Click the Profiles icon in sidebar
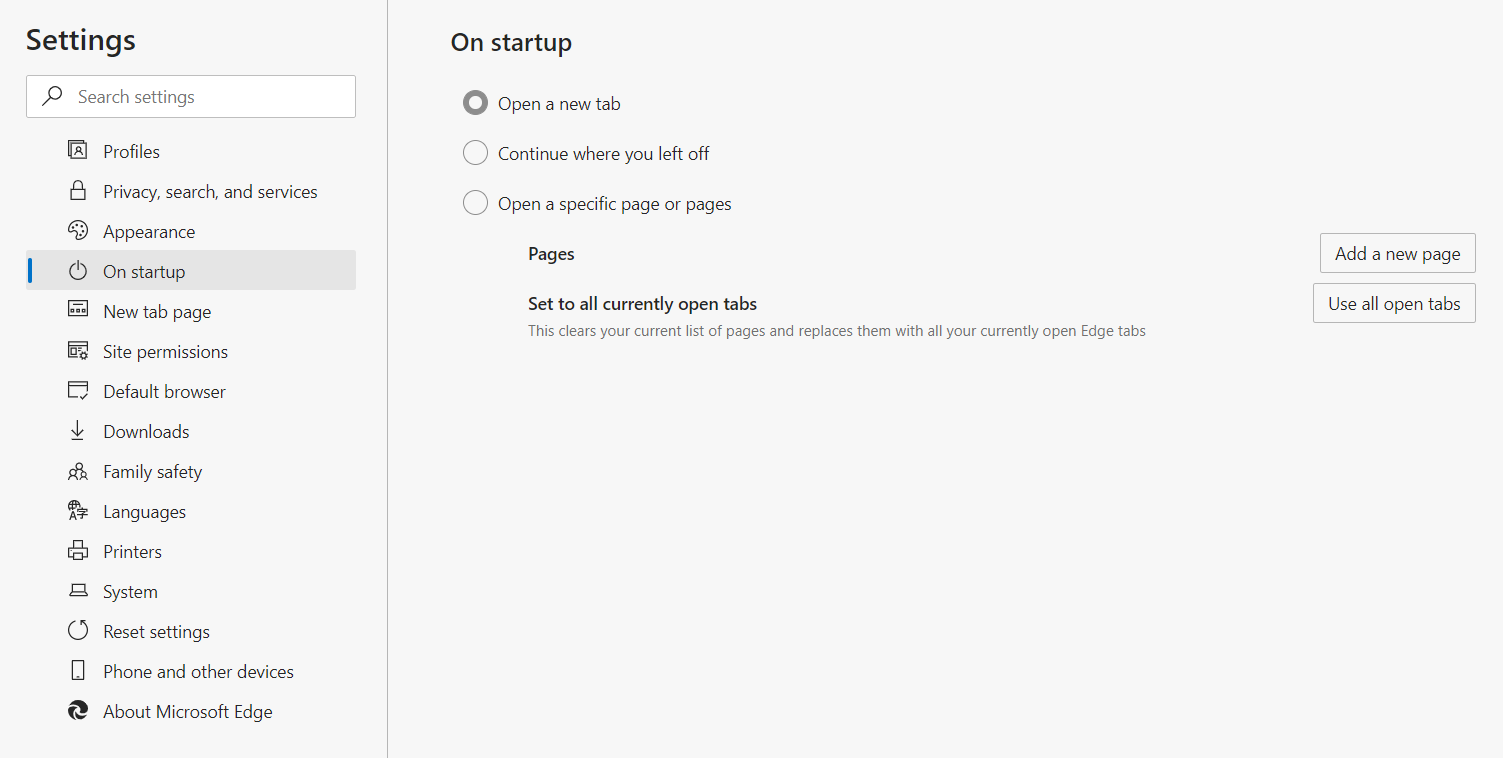 [x=78, y=151]
